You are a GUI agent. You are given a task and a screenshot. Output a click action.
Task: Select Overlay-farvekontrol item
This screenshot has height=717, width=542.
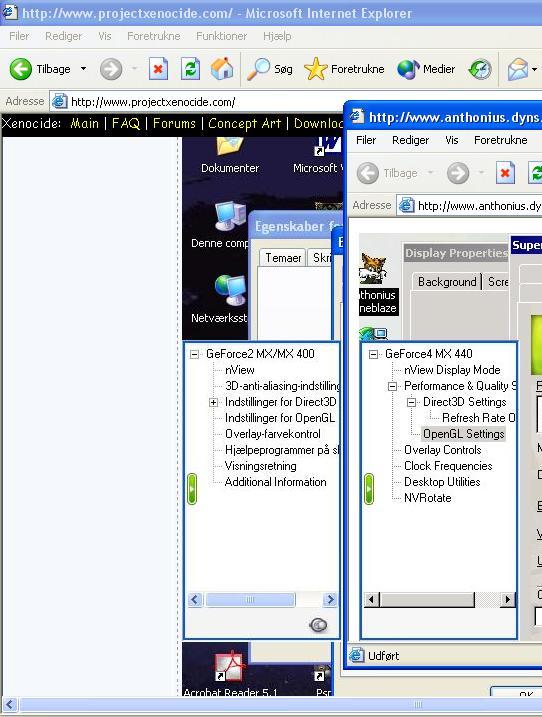click(273, 434)
